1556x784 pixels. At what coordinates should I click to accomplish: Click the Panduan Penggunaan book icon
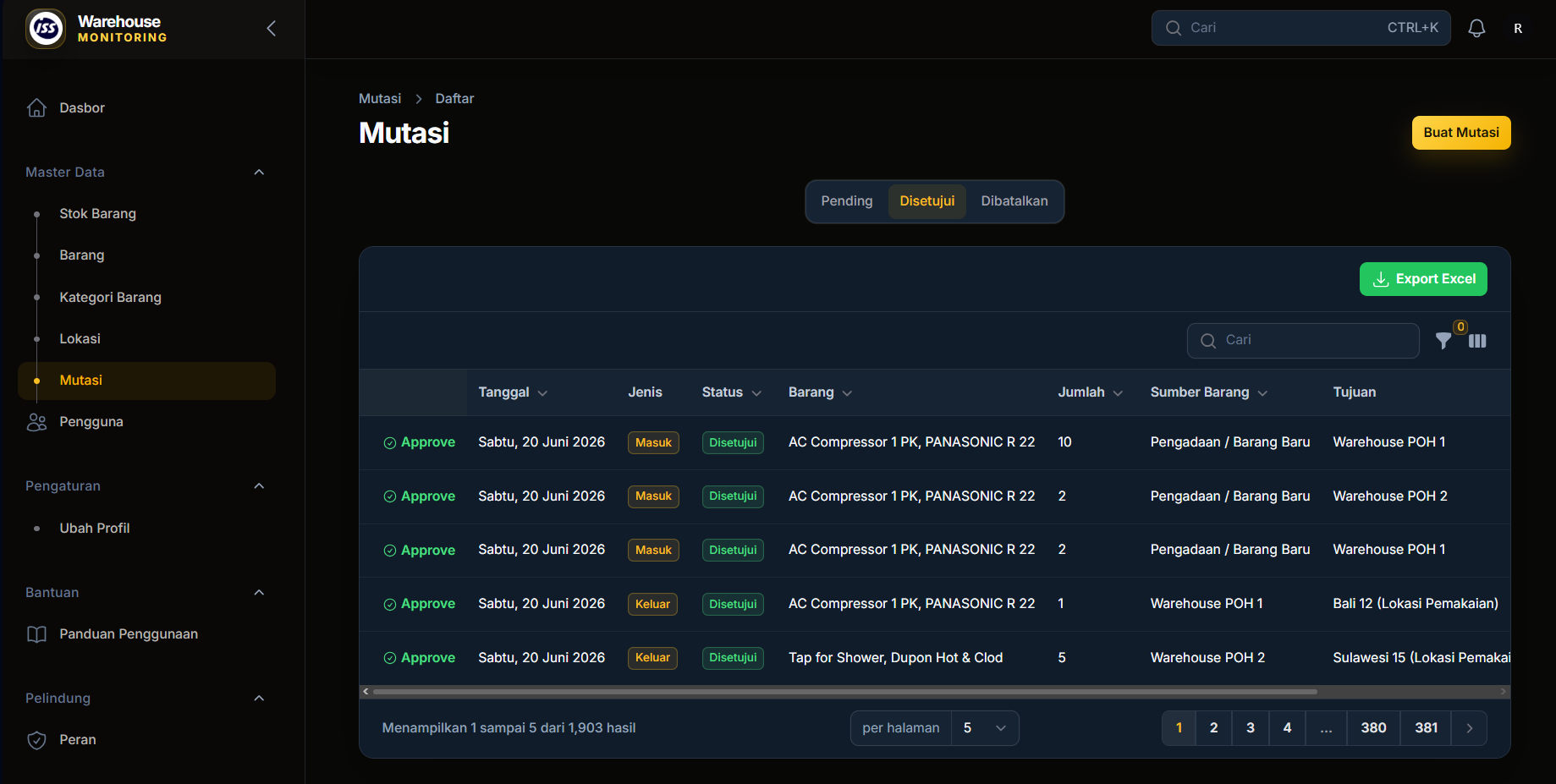pos(36,634)
